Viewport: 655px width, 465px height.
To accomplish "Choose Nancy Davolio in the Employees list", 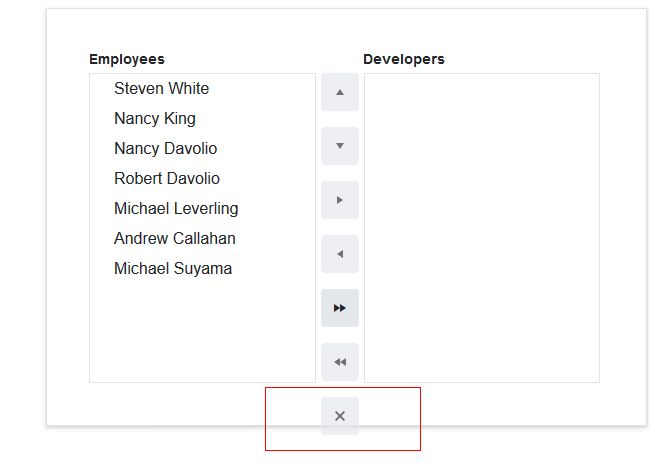I will pos(165,149).
